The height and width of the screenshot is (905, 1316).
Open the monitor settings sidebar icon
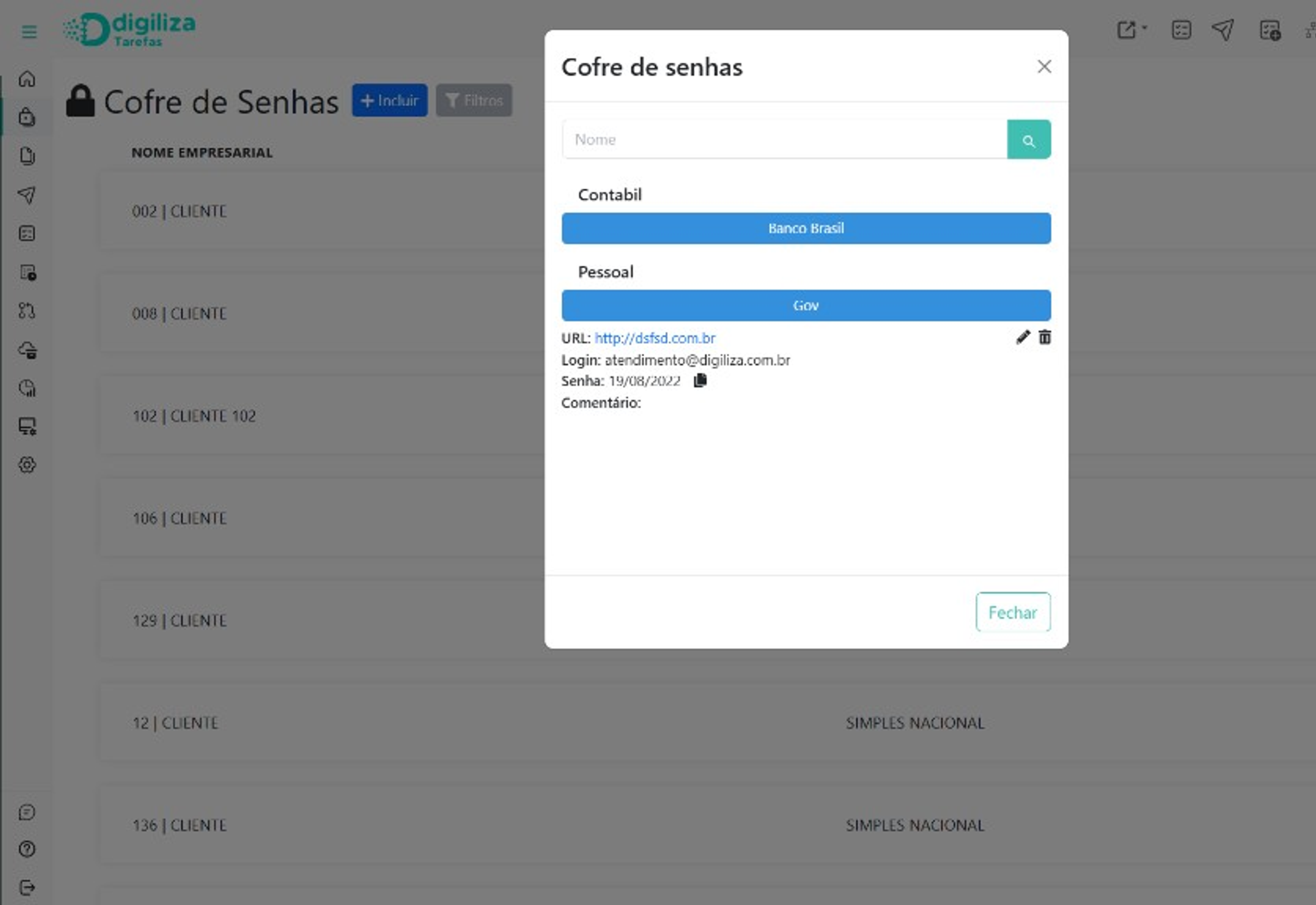(27, 426)
